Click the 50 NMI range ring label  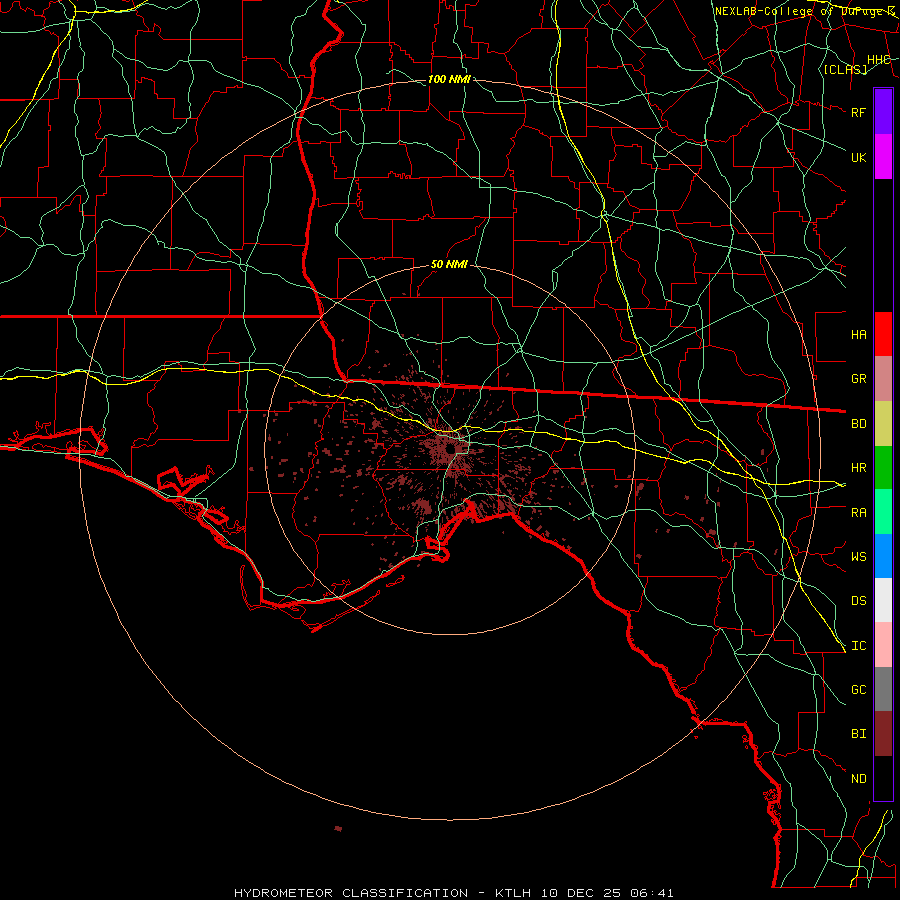coord(449,265)
